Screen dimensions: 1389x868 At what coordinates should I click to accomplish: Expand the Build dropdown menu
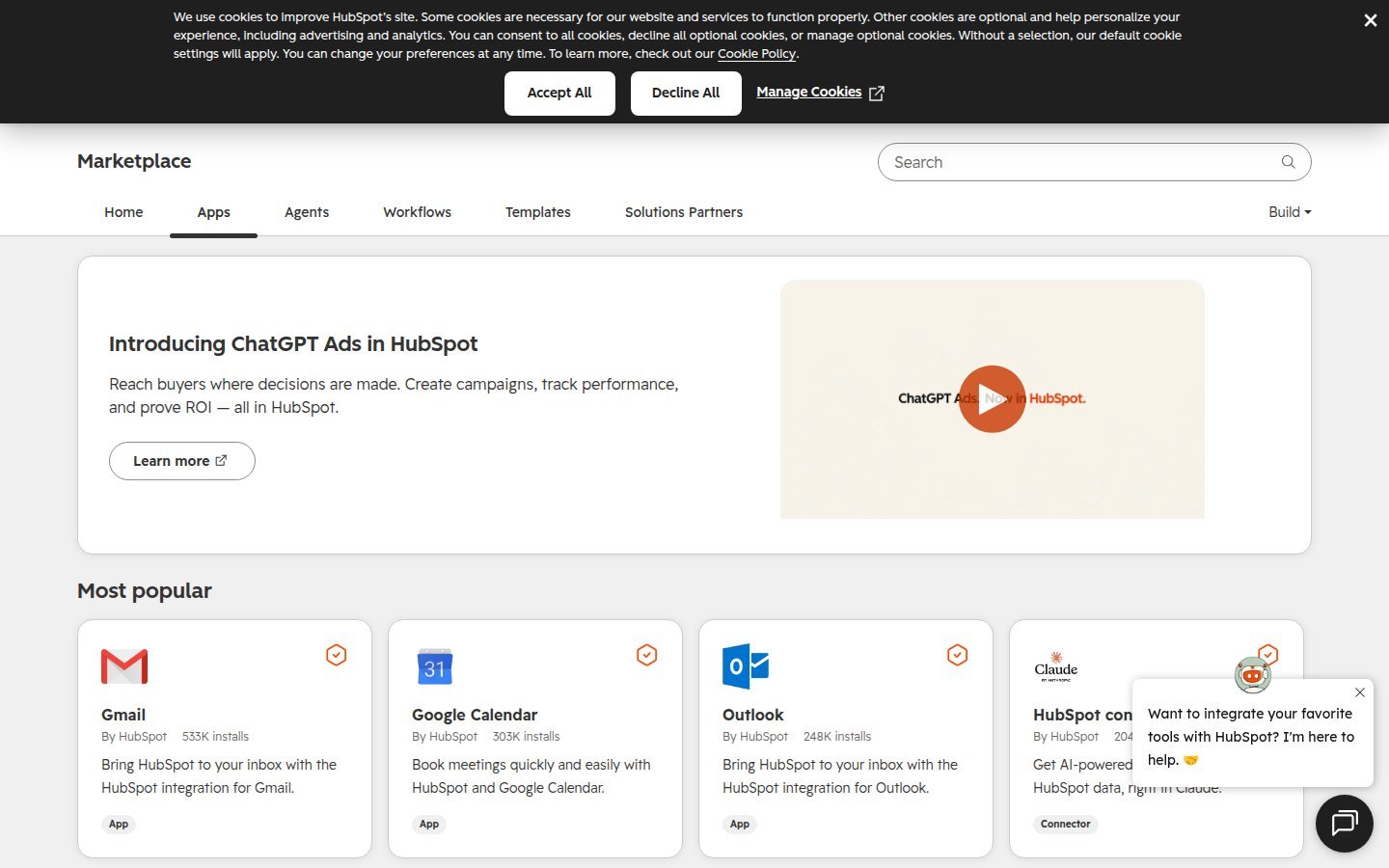coord(1290,212)
